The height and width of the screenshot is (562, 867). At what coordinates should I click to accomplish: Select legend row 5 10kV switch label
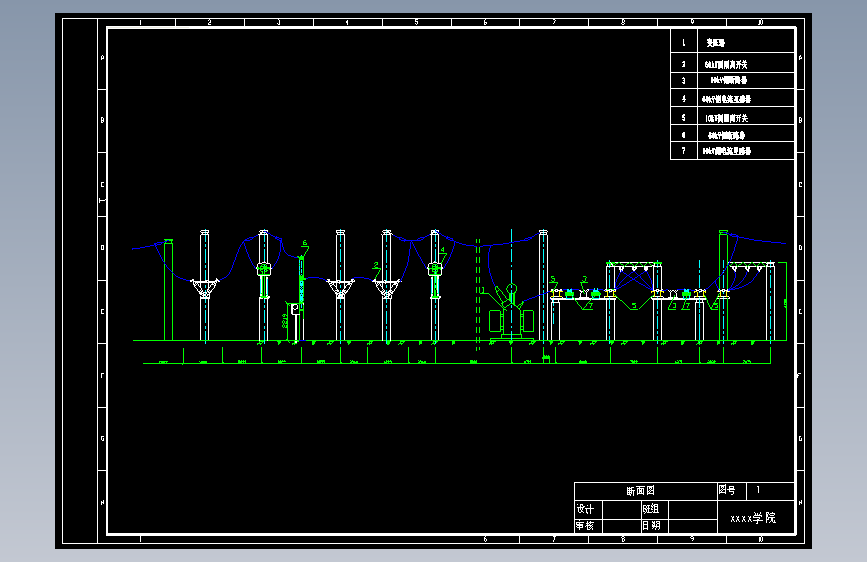tap(727, 118)
